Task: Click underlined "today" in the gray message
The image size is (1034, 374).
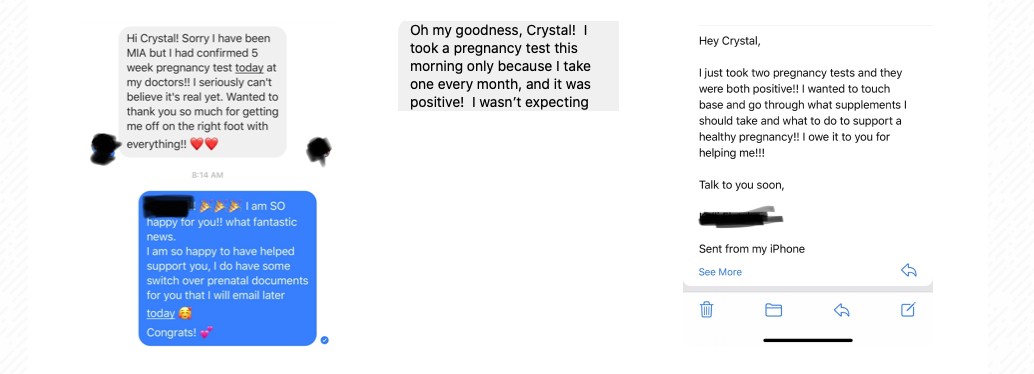Action: (249, 67)
